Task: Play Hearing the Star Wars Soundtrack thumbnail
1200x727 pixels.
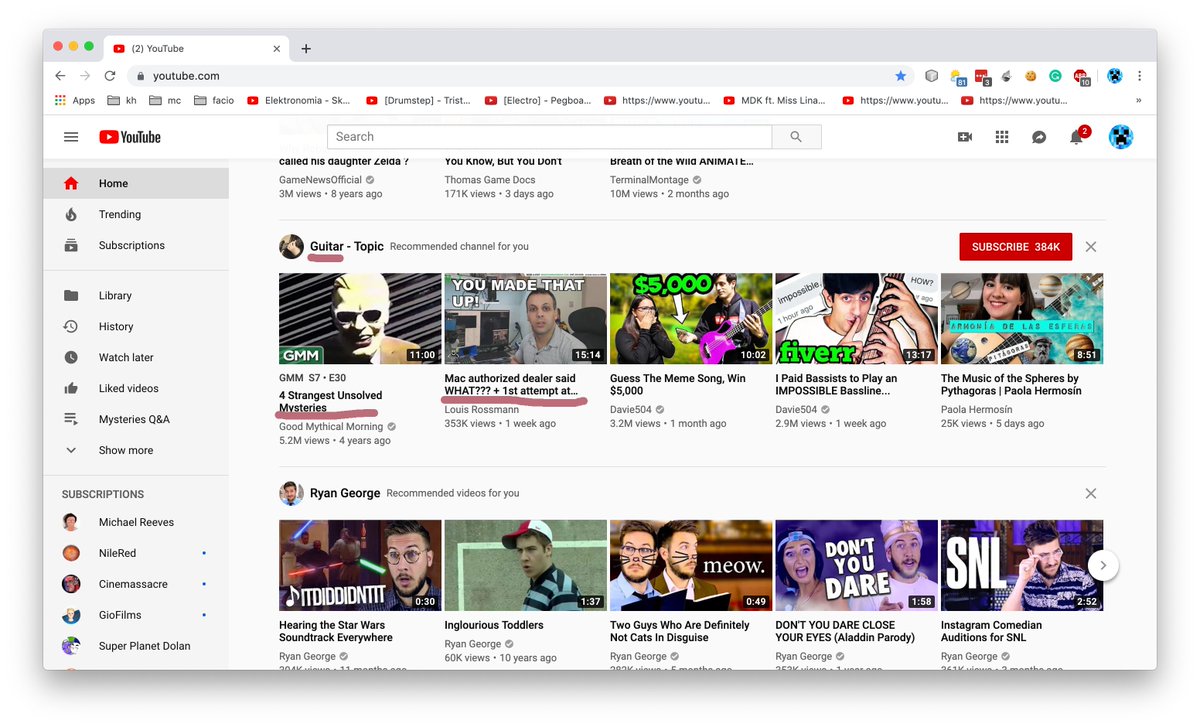Action: tap(360, 565)
